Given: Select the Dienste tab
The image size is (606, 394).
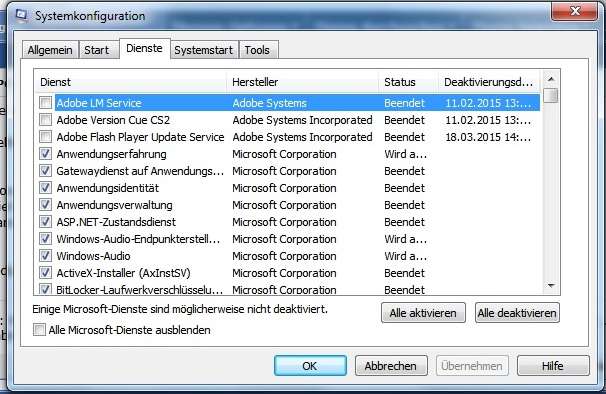Looking at the screenshot, I should (145, 49).
